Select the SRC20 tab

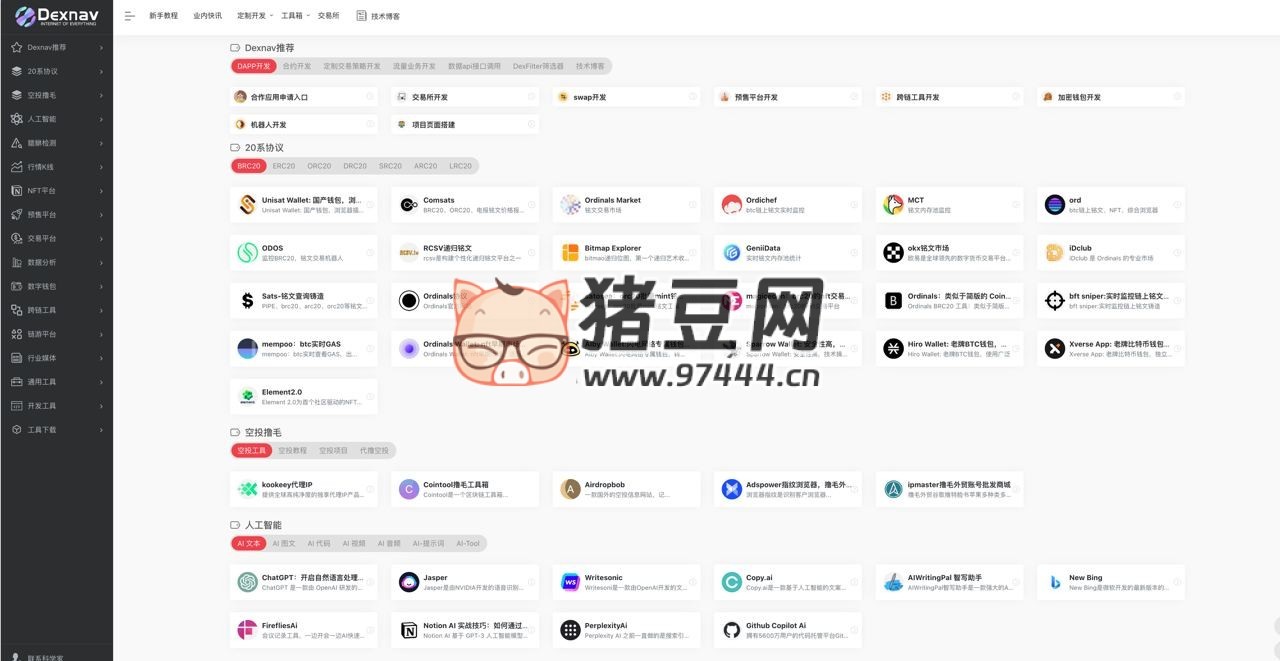[x=390, y=166]
